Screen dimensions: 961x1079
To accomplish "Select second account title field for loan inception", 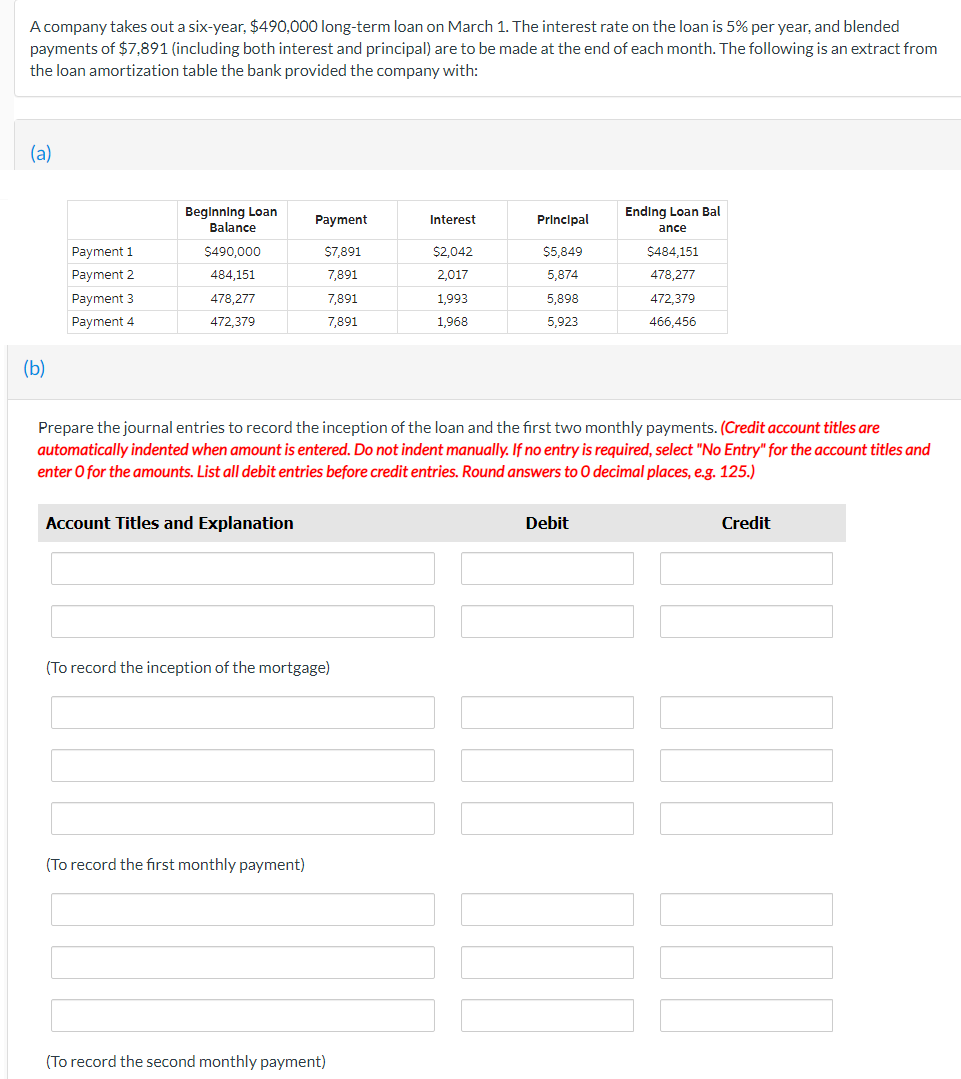I will (243, 621).
